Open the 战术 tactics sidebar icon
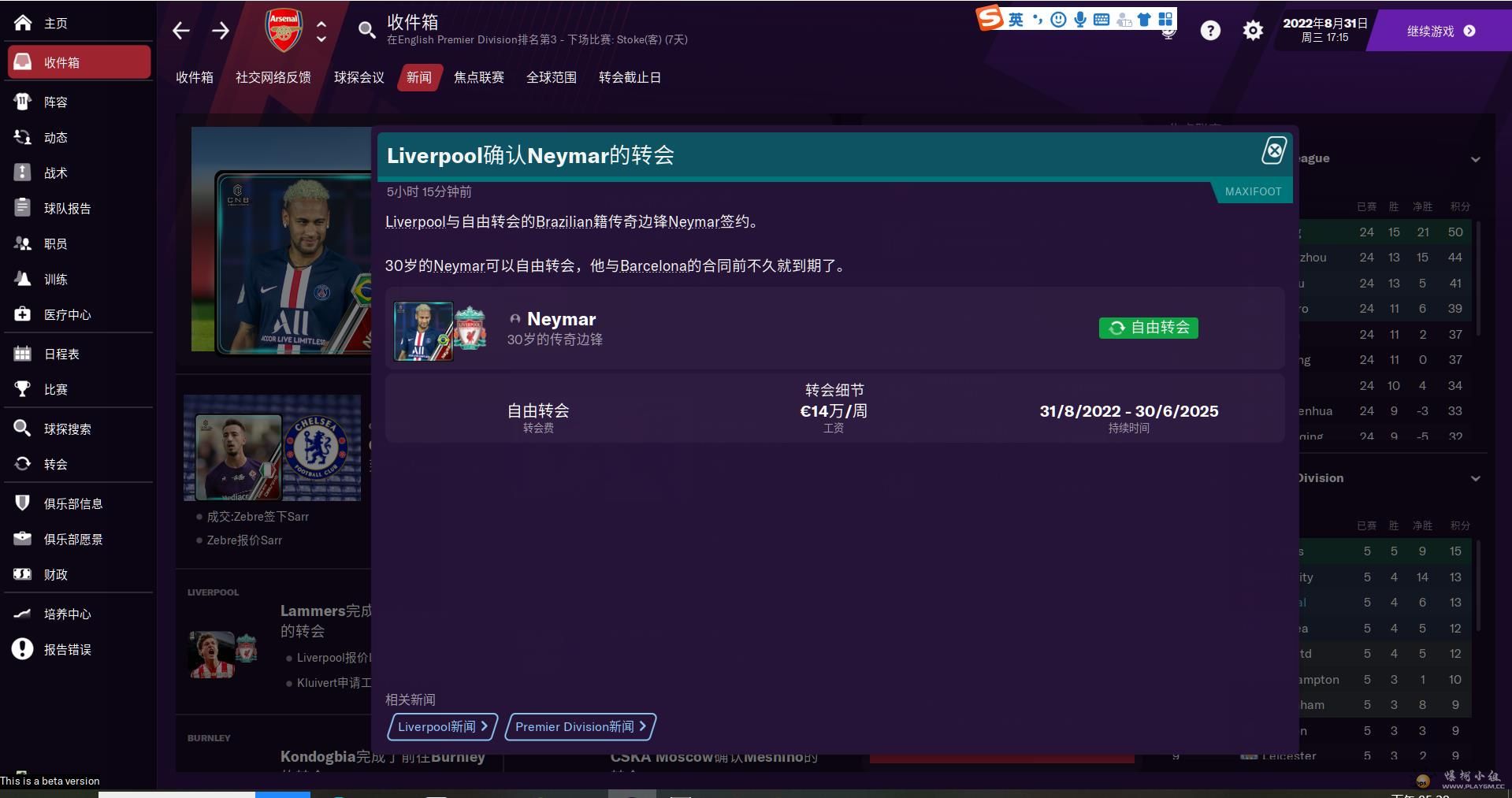 (x=23, y=173)
